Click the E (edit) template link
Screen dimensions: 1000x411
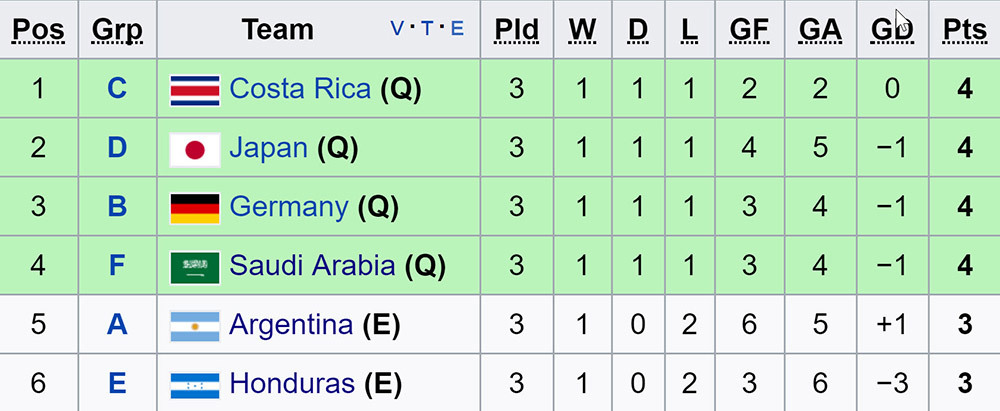coord(458,29)
